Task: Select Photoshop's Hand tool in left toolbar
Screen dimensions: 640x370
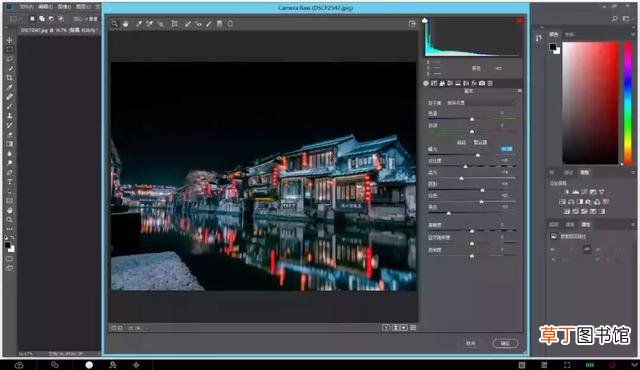Action: point(10,210)
